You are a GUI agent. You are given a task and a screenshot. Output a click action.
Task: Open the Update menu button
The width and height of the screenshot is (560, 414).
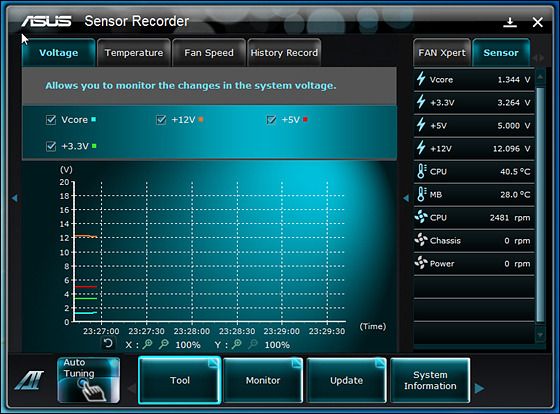pyautogui.click(x=346, y=380)
